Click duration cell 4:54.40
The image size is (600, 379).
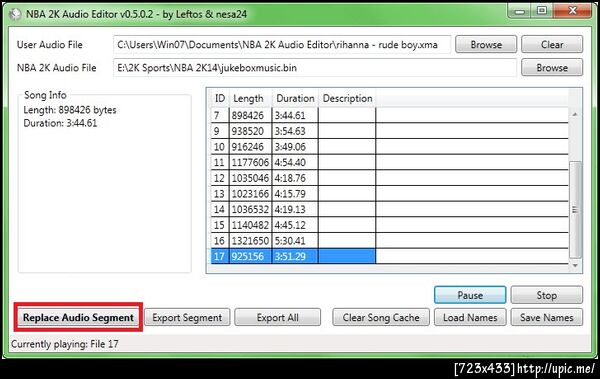click(295, 162)
